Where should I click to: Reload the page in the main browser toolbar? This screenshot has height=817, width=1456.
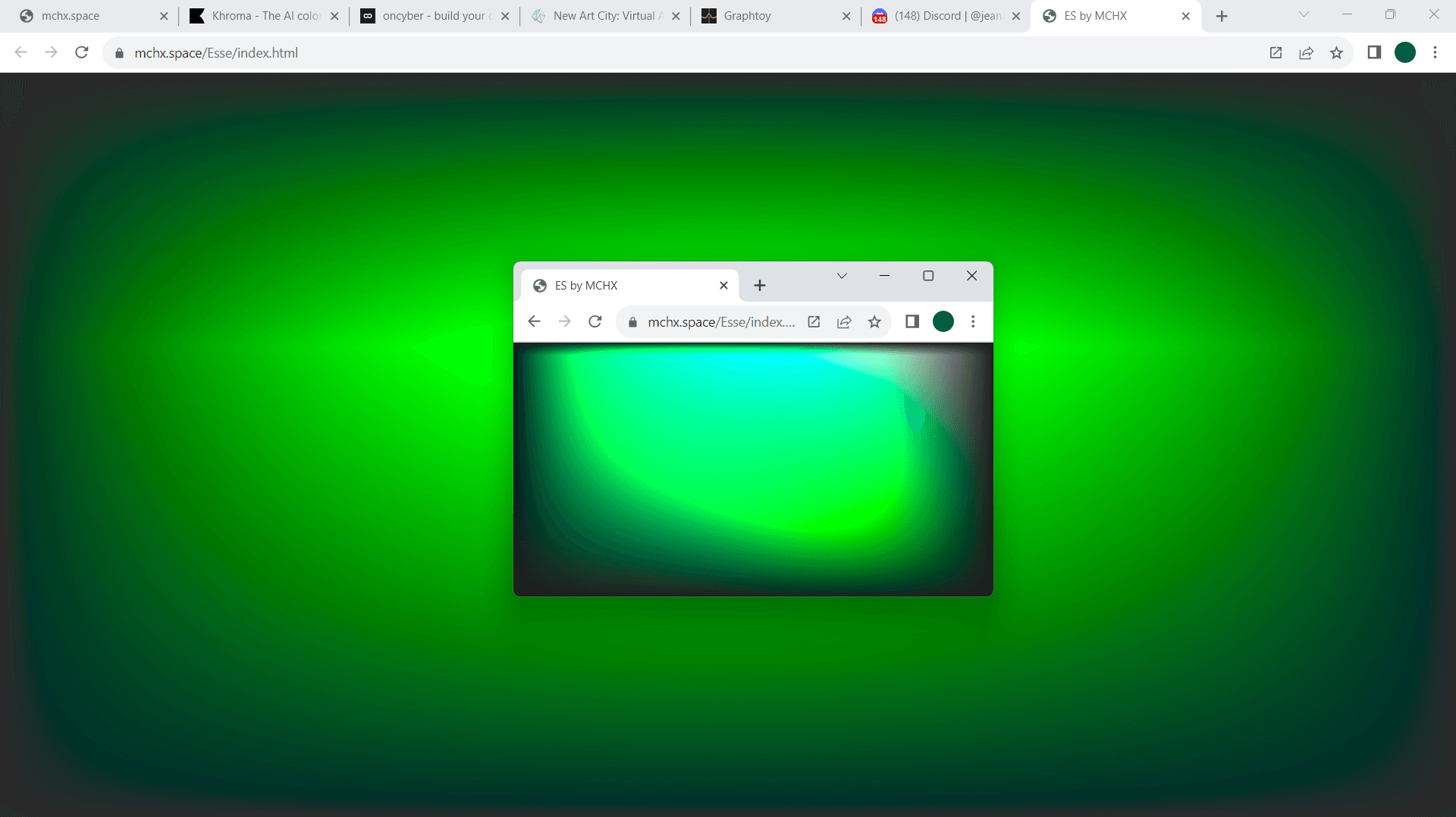(x=82, y=52)
